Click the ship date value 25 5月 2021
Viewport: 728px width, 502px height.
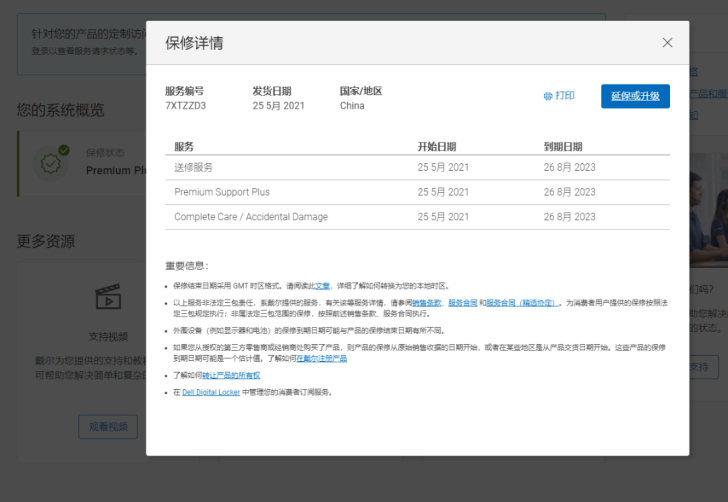pyautogui.click(x=279, y=106)
